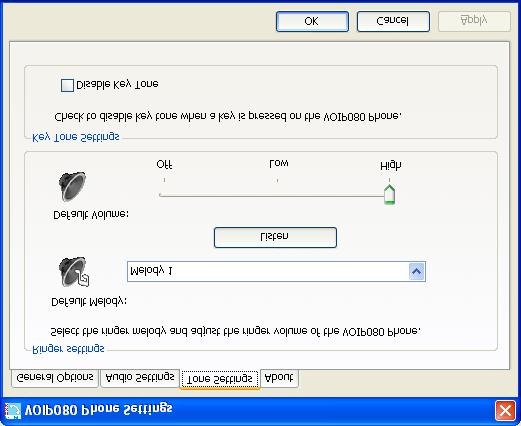Open the Default Melody dropdown arrow
521x426 pixels.
(416, 271)
